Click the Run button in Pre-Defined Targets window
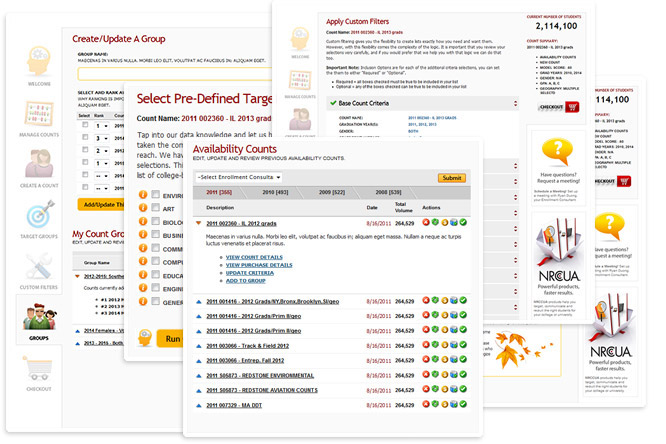Image resolution: width=666 pixels, height=444 pixels. click(170, 339)
